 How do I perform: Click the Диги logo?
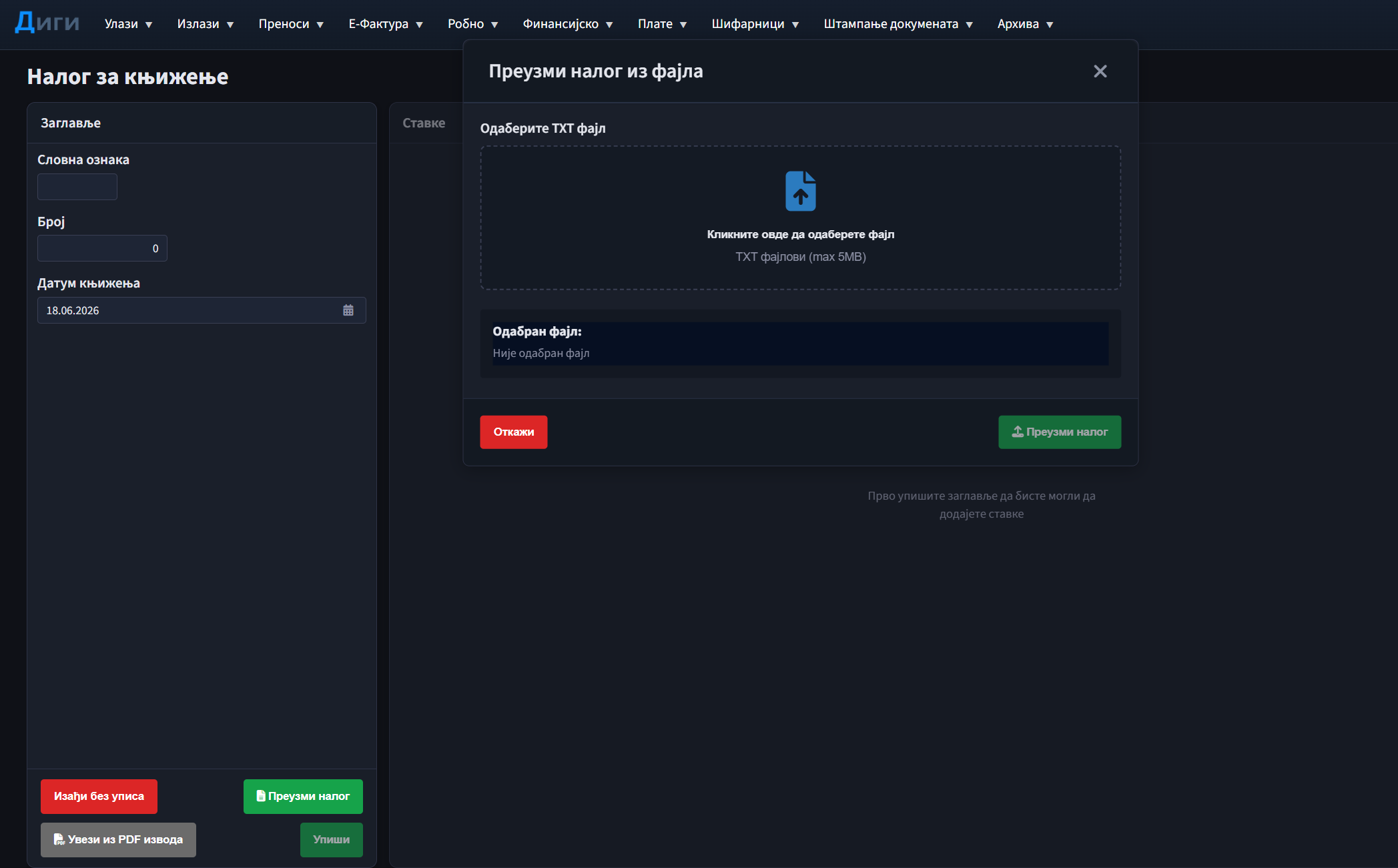[x=47, y=23]
